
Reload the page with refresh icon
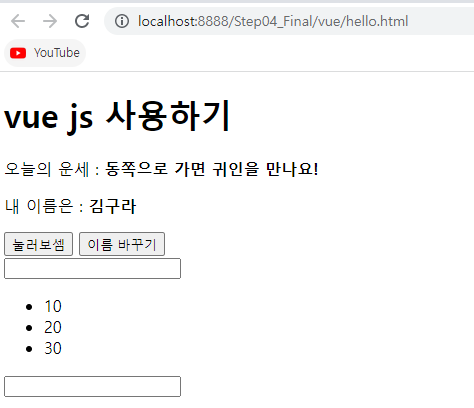pyautogui.click(x=82, y=21)
